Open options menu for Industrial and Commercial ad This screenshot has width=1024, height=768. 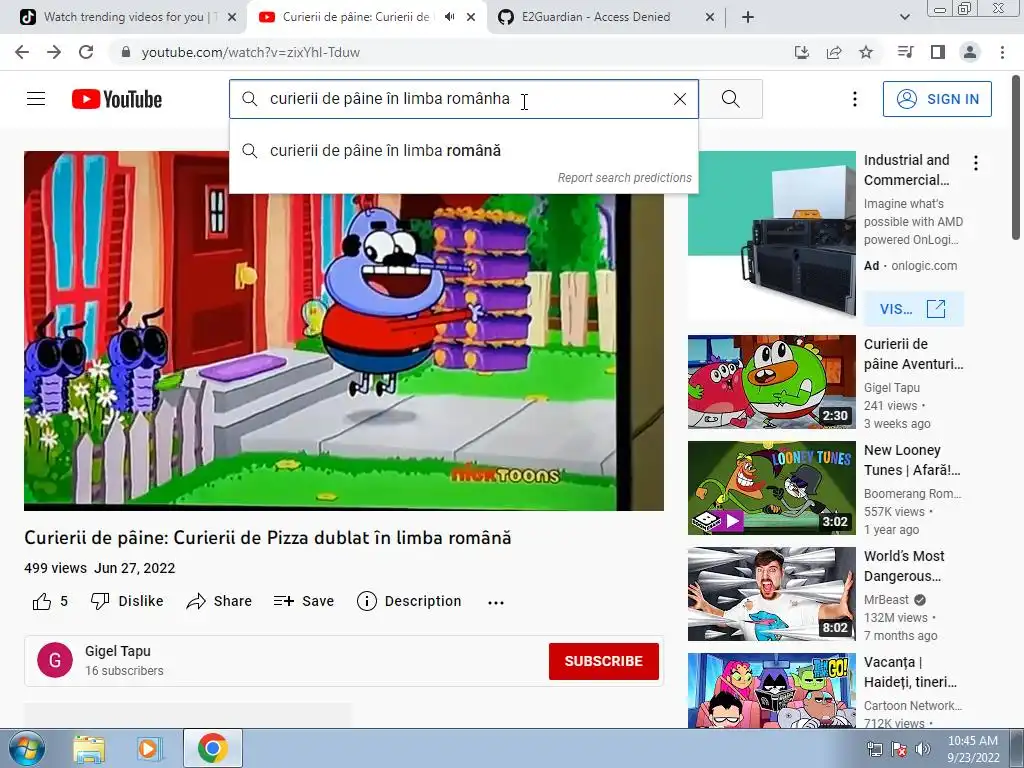coord(976,163)
